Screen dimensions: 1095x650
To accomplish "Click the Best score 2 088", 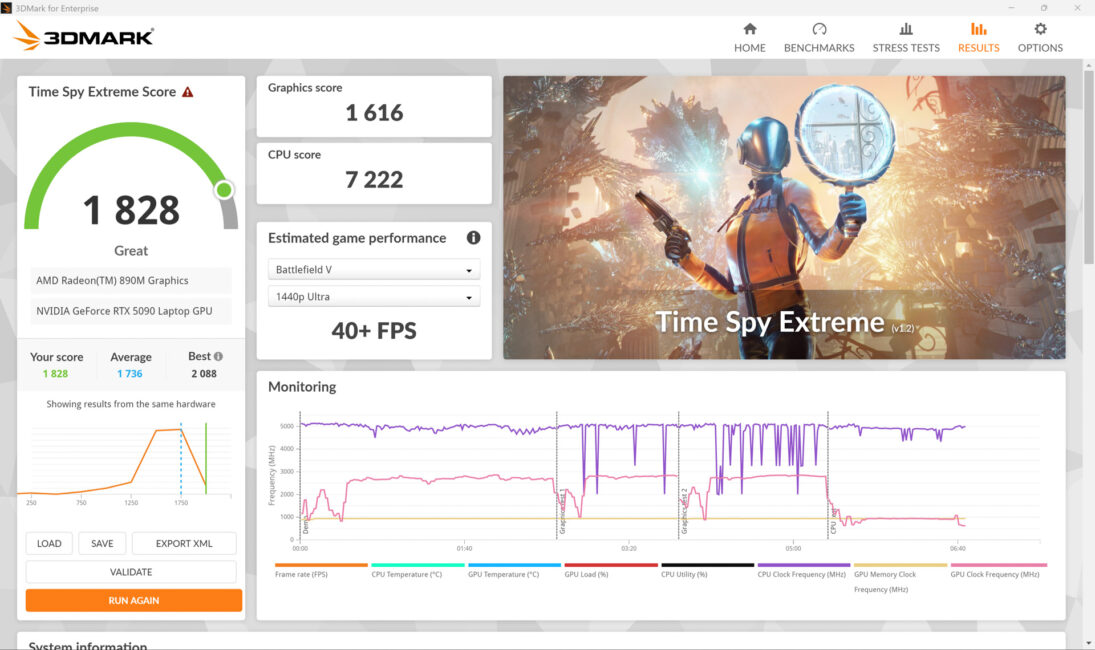I will click(204, 374).
